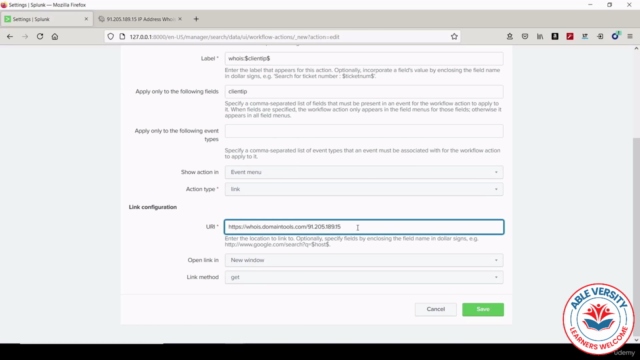Click the browser forward arrow

point(25,36)
